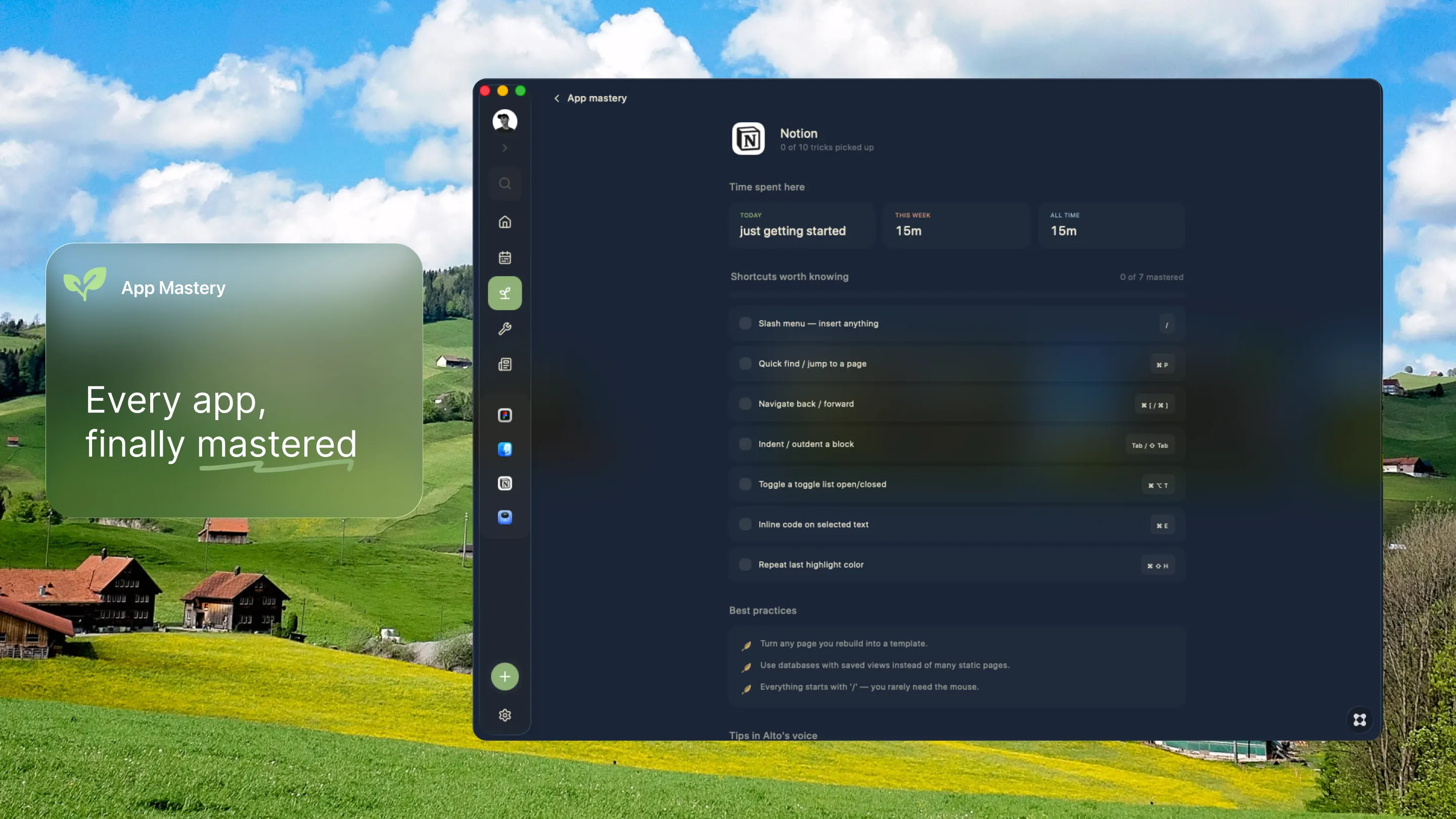Viewport: 1456px width, 819px height.
Task: Click the feather icon beside the template tip
Action: 746,646
